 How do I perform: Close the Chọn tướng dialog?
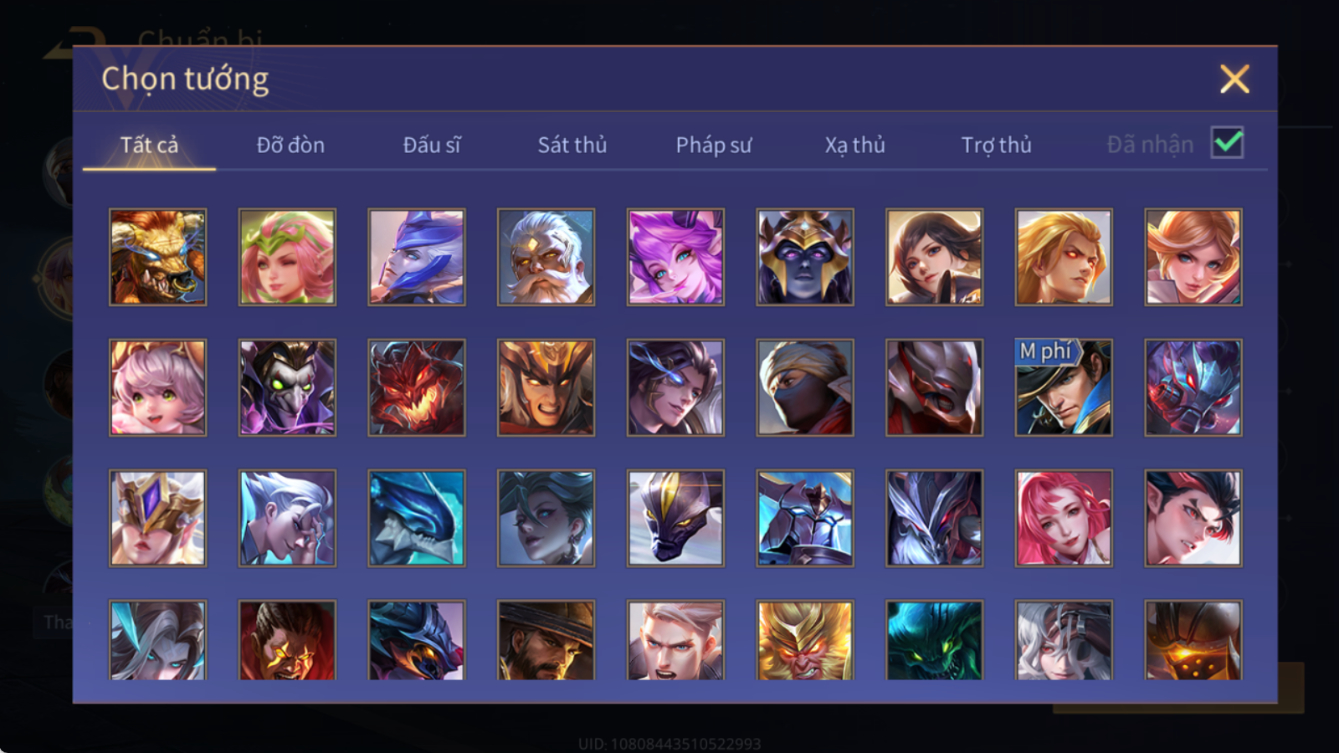coord(1234,79)
